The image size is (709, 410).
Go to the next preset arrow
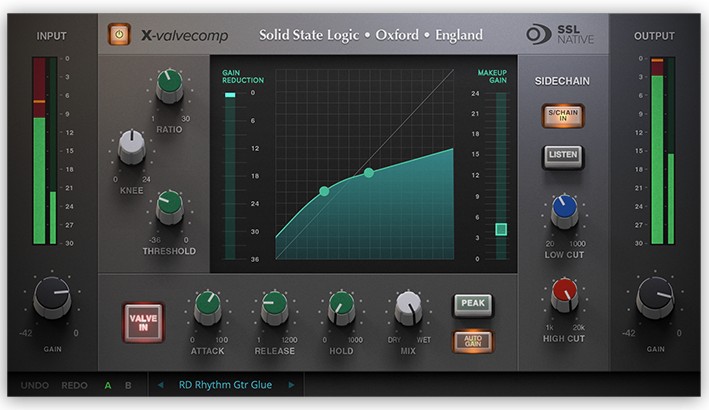pyautogui.click(x=291, y=385)
